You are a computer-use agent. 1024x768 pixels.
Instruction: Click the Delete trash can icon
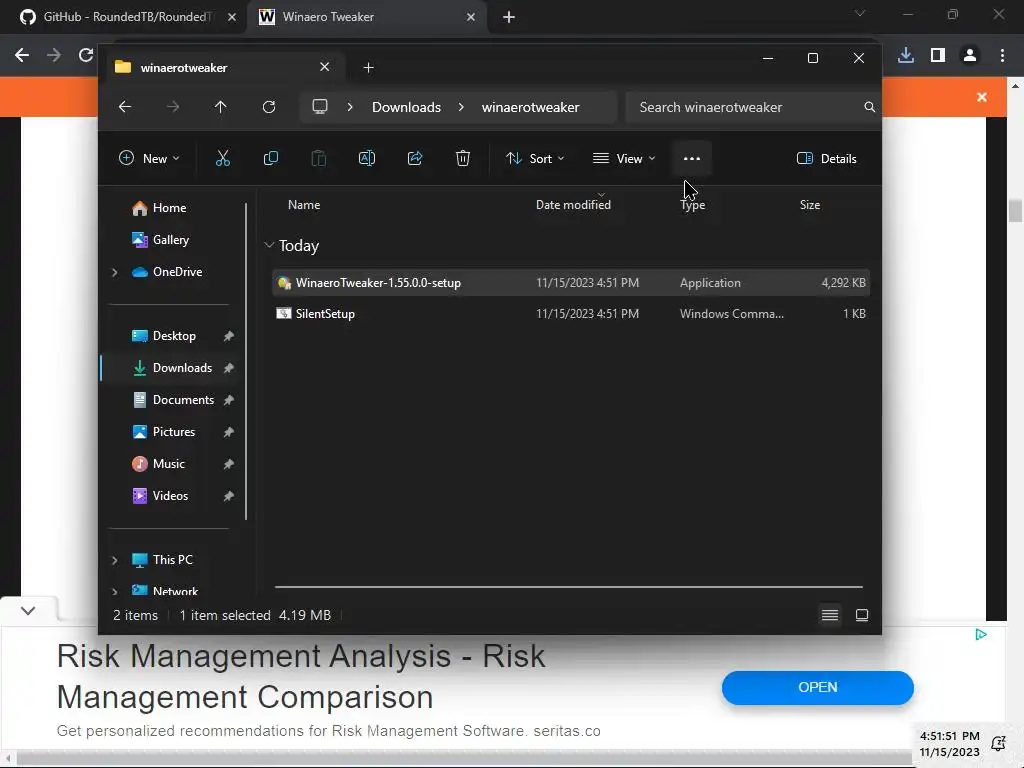pyautogui.click(x=463, y=158)
